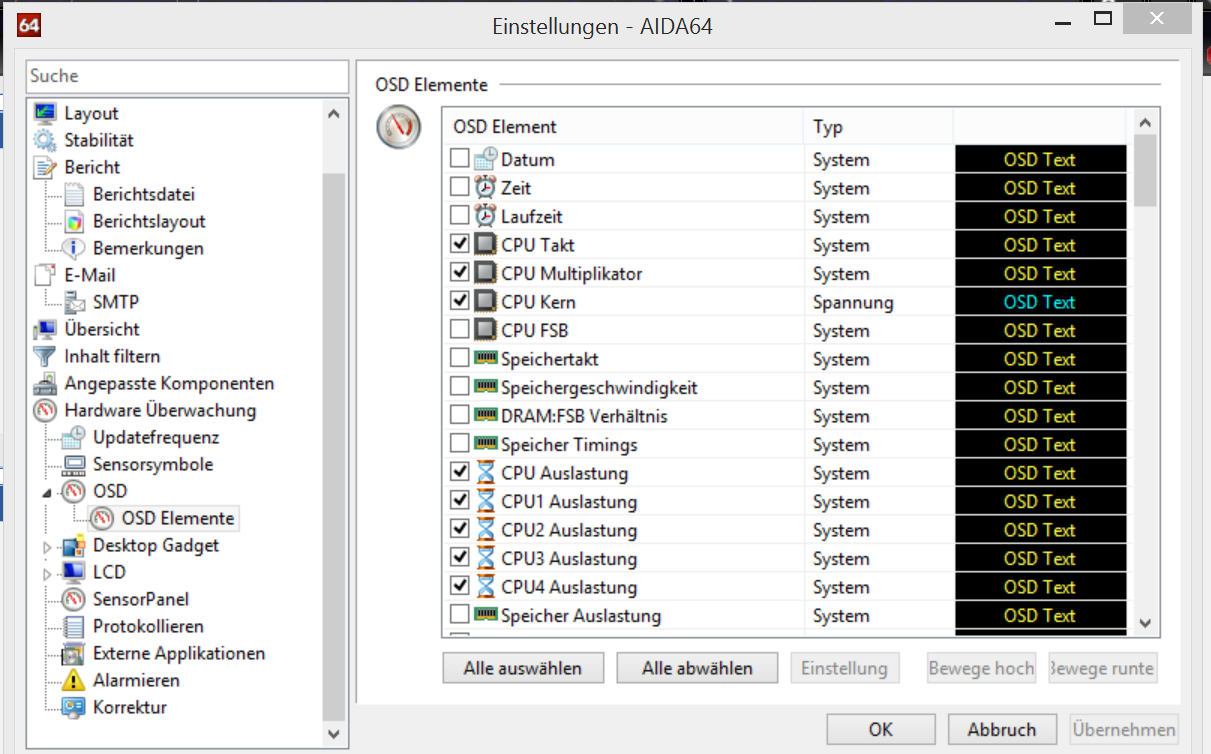Click the Bemerkungen info bubble icon
Screen dimensions: 1211x754
coord(74,248)
